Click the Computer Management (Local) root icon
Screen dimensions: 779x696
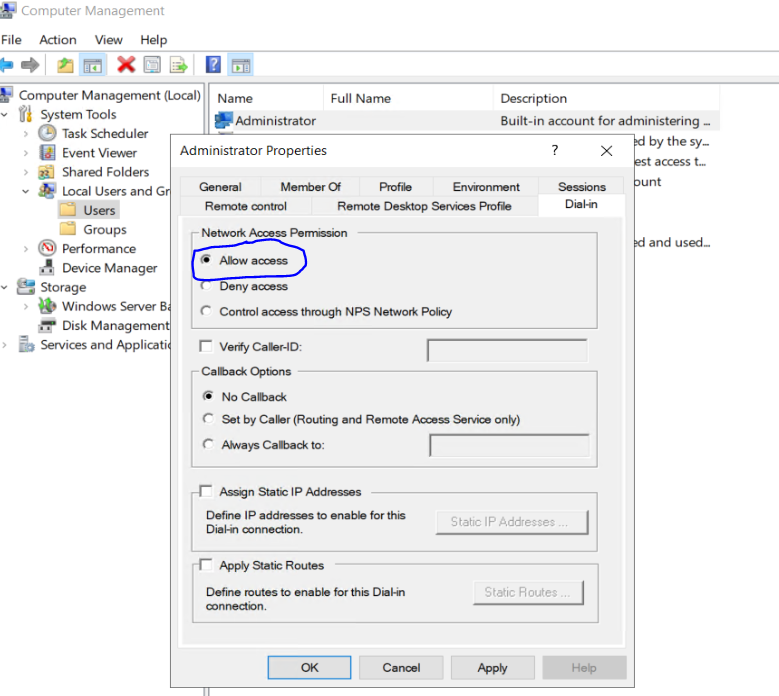(x=6, y=94)
